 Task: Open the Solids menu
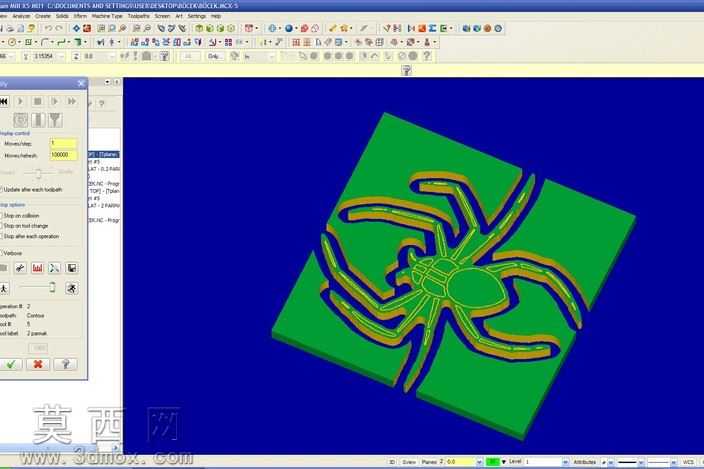coord(62,16)
